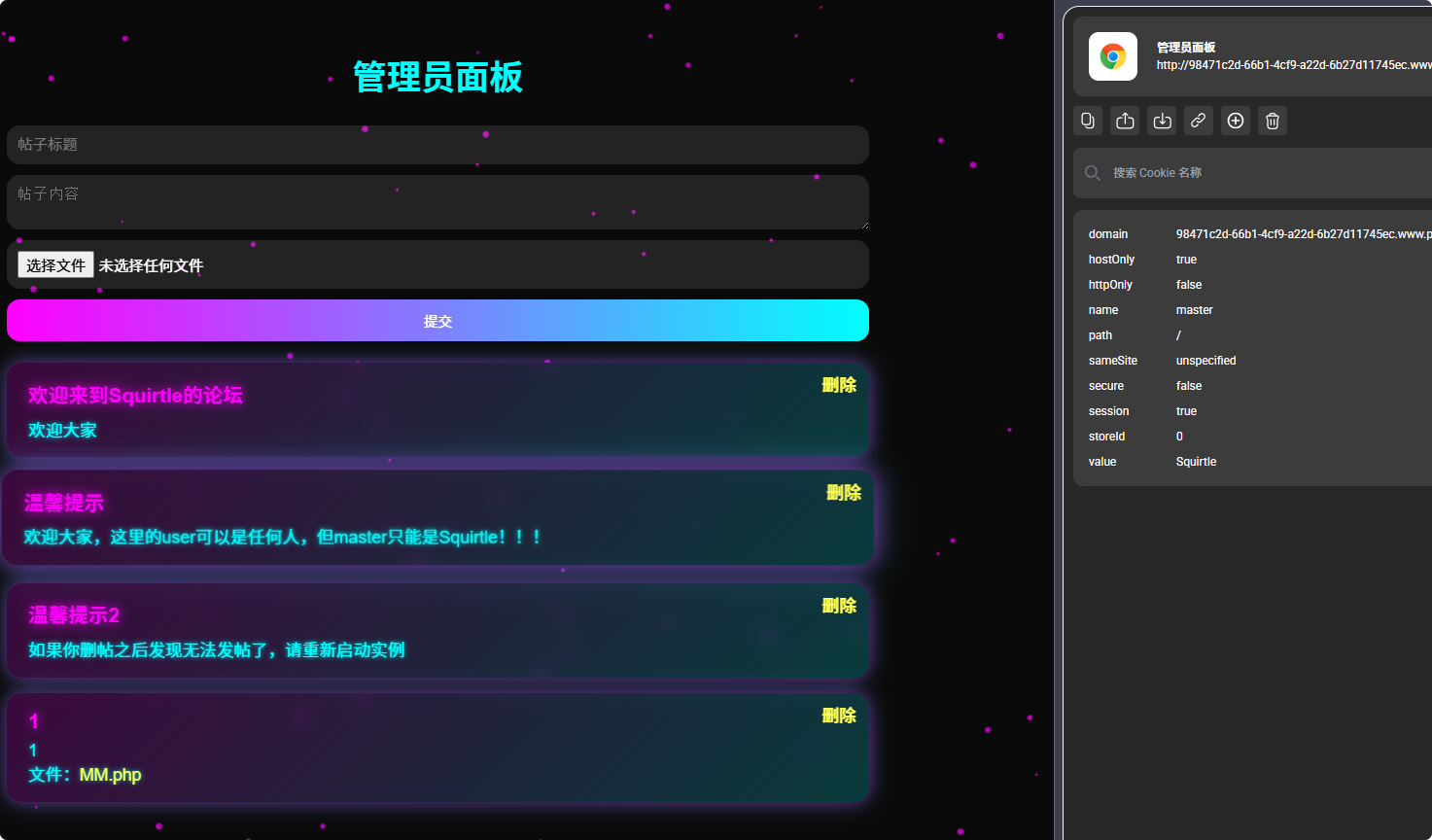
Task: Delete all cookies with trash icon
Action: pyautogui.click(x=1273, y=121)
